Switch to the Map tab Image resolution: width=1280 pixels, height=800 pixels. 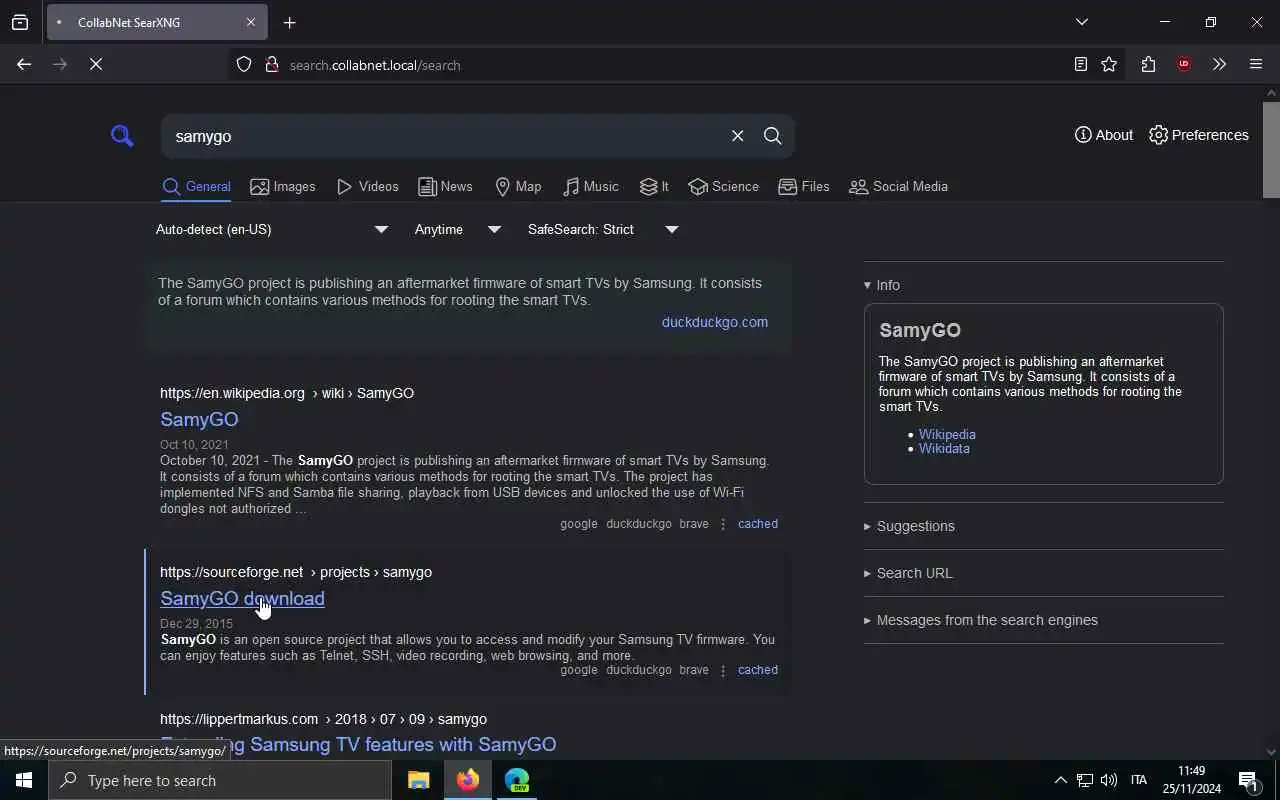click(518, 187)
